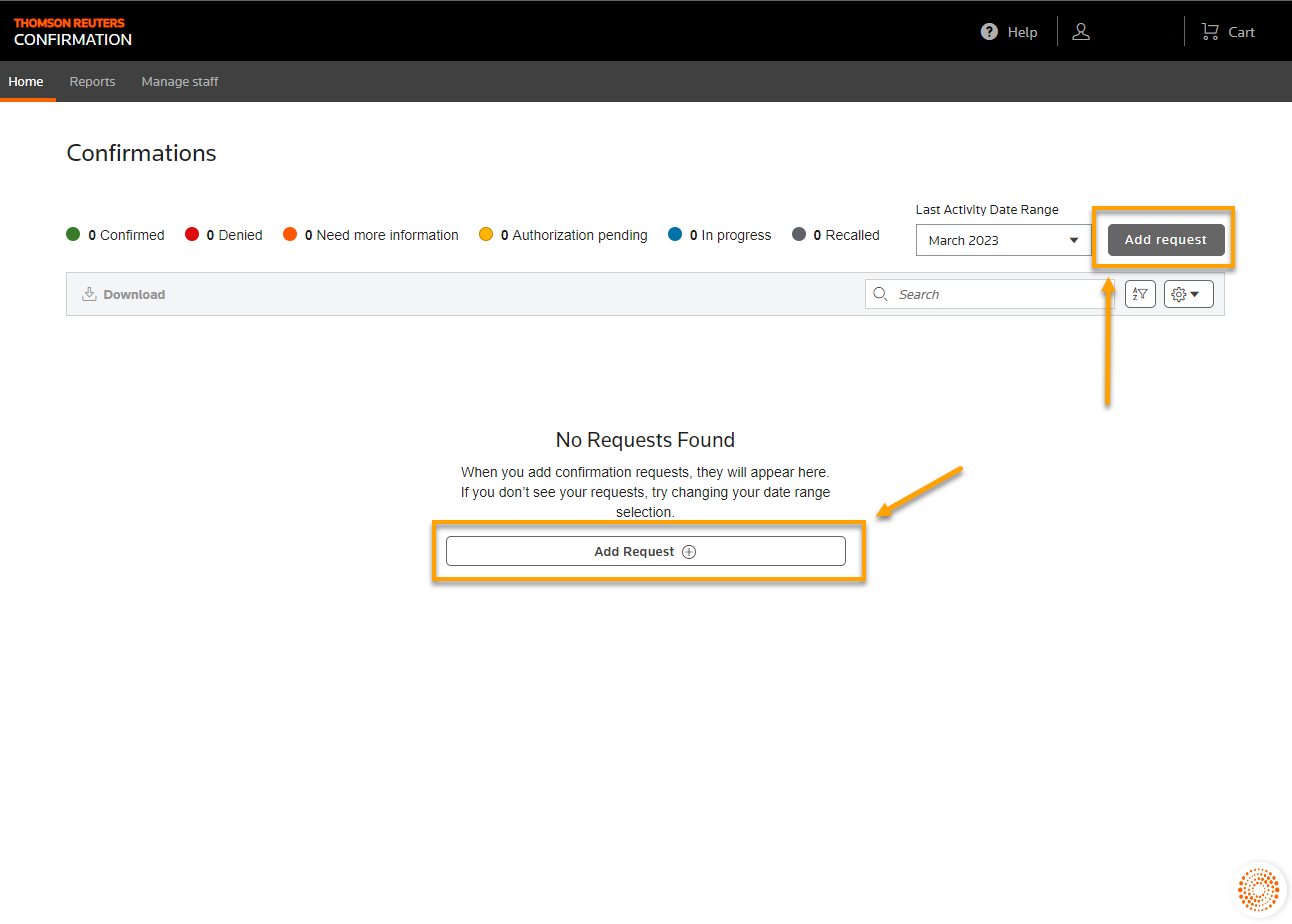
Task: Click the Thomson Reuters Confirmation logo
Action: [72, 30]
